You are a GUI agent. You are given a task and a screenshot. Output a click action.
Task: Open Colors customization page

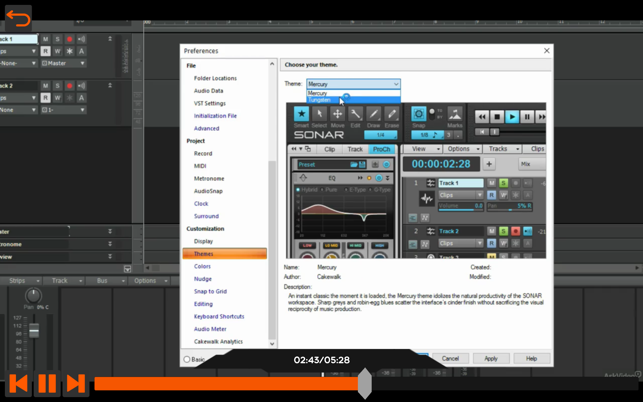click(202, 266)
